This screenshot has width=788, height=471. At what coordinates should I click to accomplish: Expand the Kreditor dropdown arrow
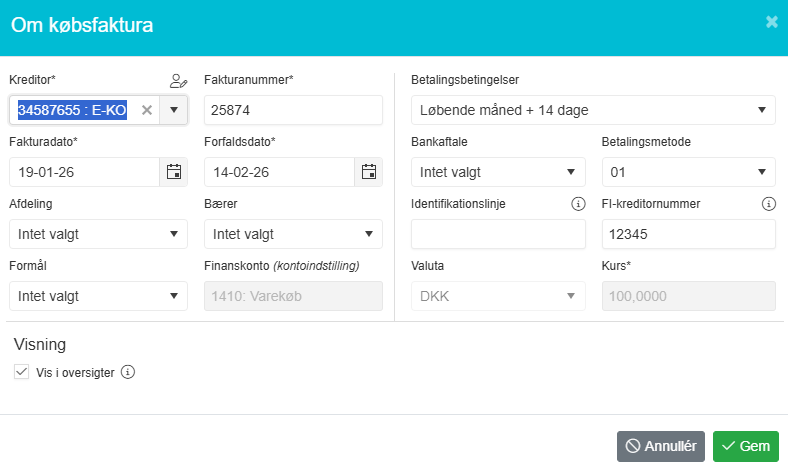[174, 110]
